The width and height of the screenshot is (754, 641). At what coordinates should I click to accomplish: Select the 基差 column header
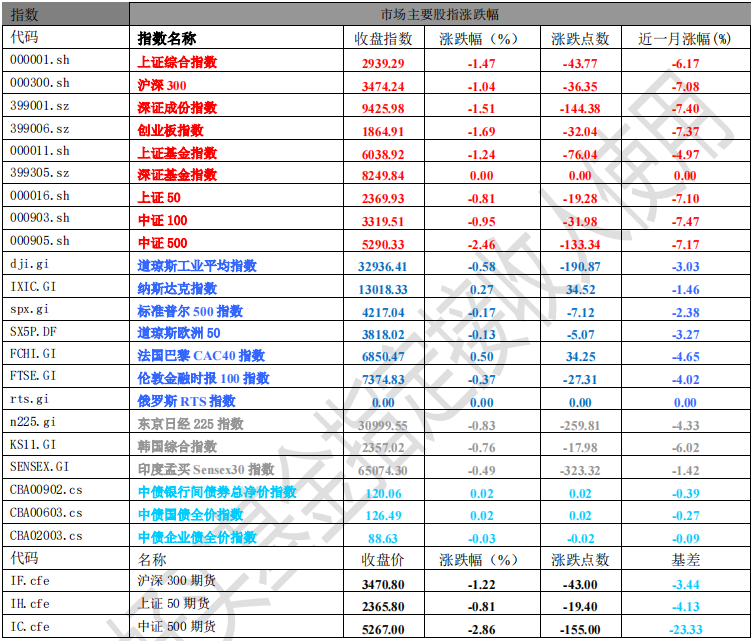pyautogui.click(x=685, y=560)
